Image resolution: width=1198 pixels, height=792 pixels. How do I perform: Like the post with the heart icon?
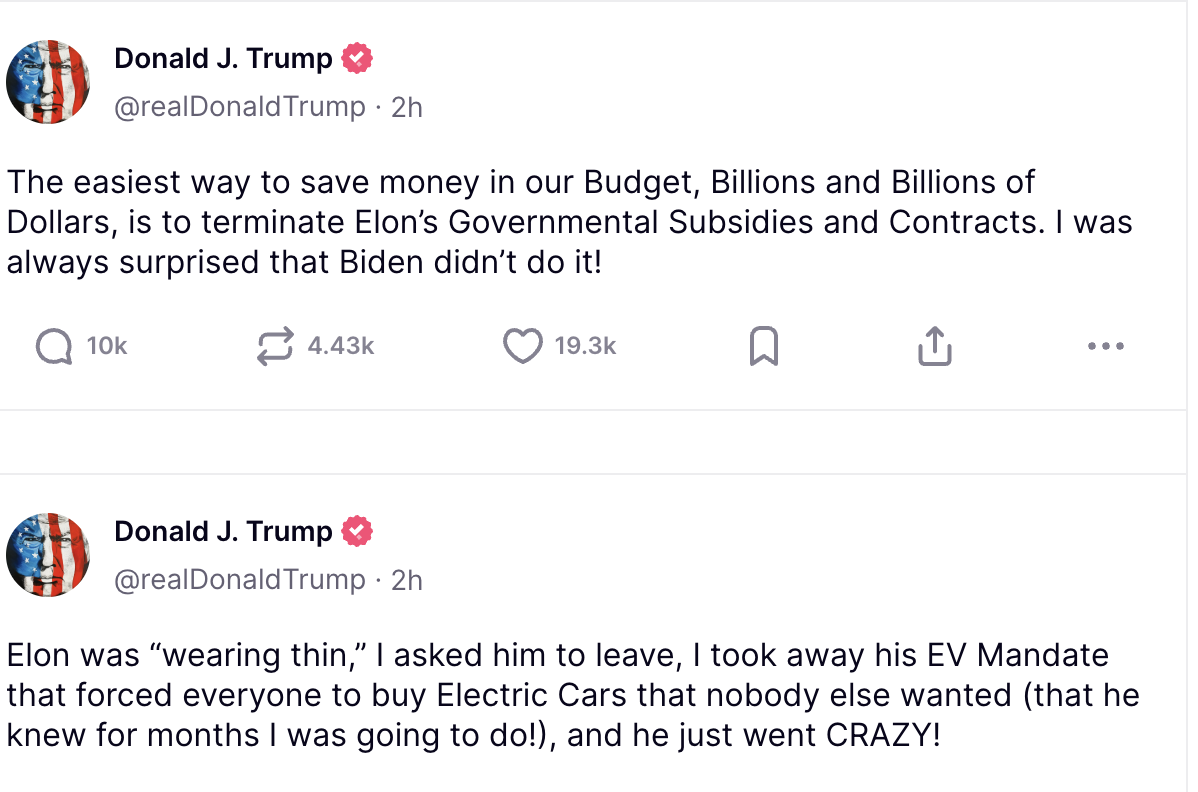click(x=521, y=347)
